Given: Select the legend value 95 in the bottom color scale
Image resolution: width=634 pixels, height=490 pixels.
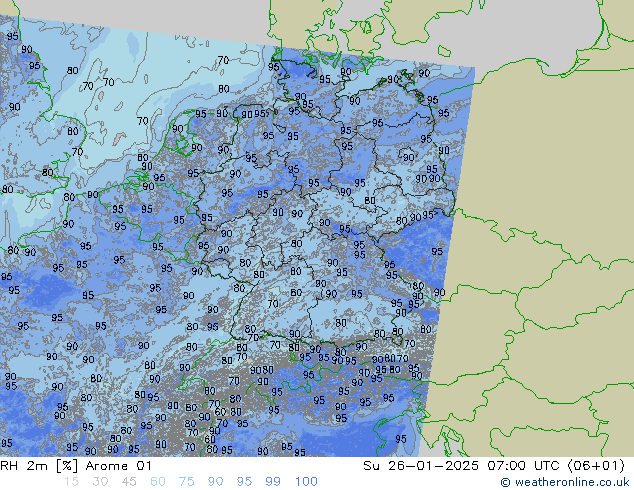Looking at the screenshot, I should (x=244, y=482).
